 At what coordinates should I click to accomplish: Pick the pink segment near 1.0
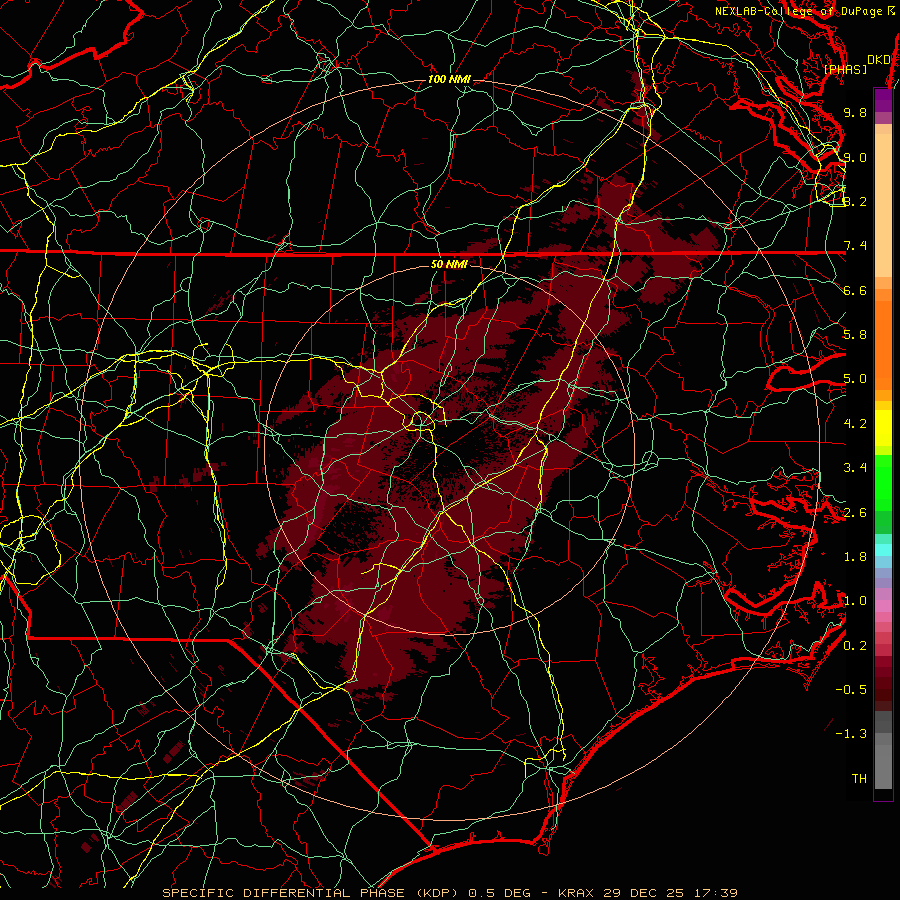[x=883, y=606]
